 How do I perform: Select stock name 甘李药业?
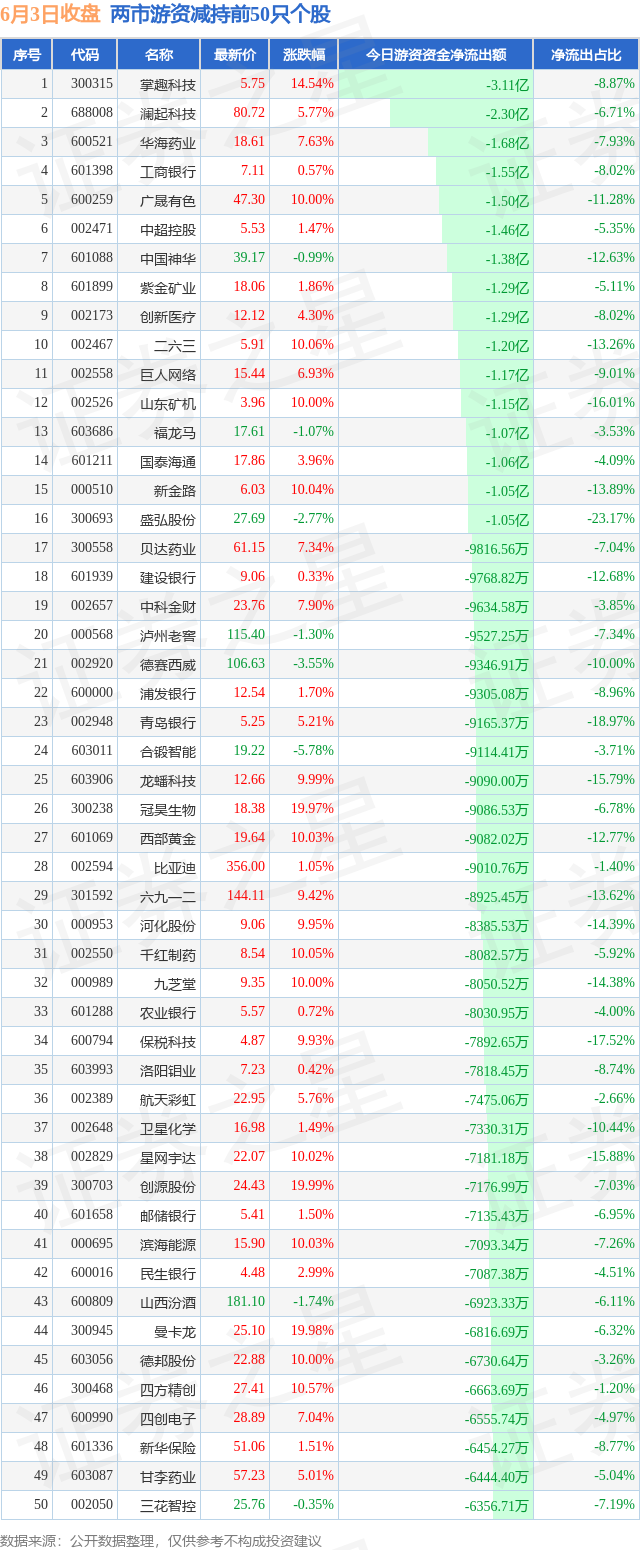[168, 1477]
